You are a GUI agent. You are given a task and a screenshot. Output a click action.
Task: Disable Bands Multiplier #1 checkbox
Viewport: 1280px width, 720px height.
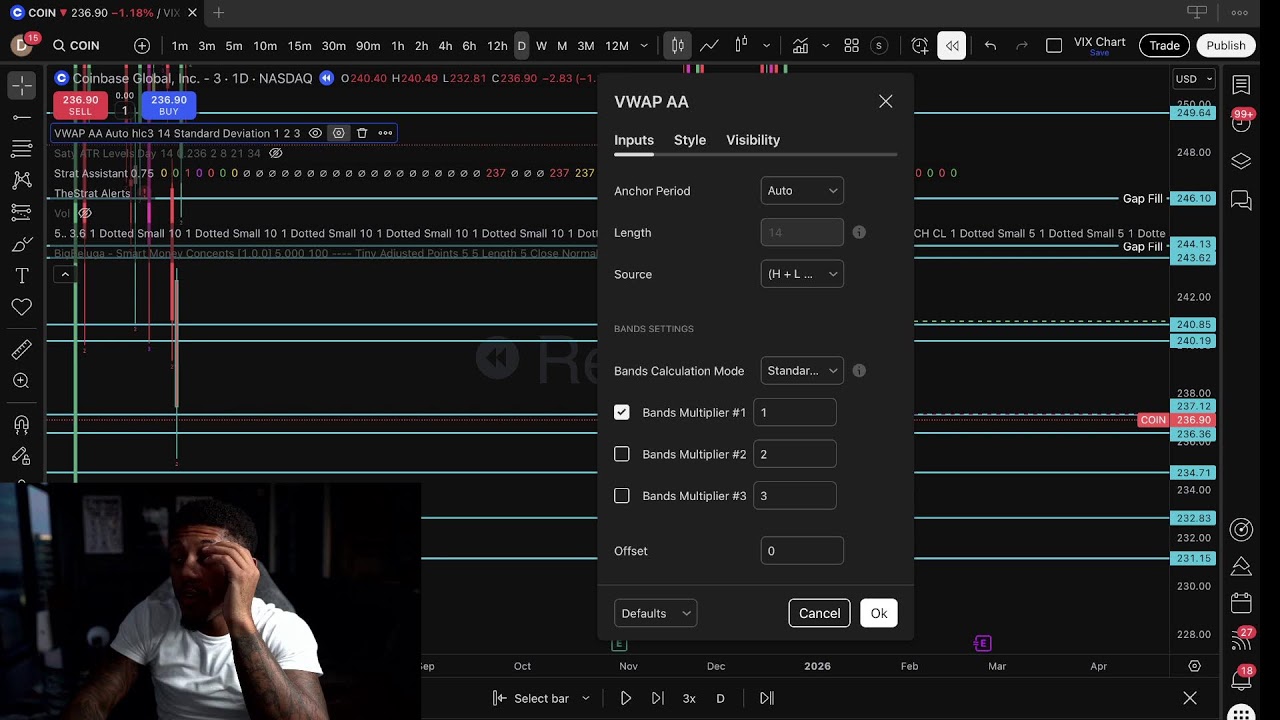pos(622,412)
